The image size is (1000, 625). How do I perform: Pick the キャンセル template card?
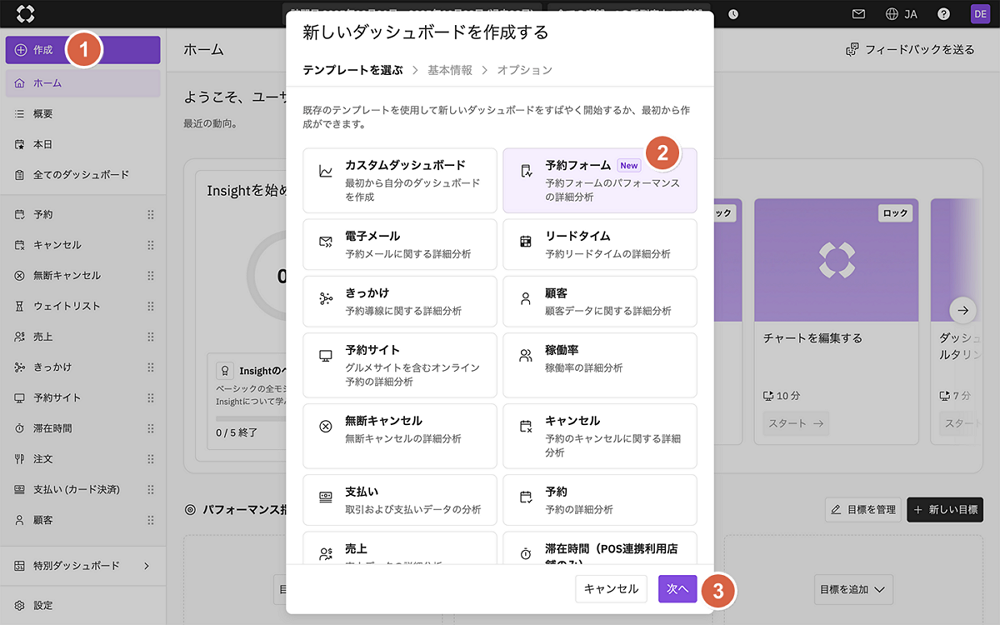tap(599, 436)
